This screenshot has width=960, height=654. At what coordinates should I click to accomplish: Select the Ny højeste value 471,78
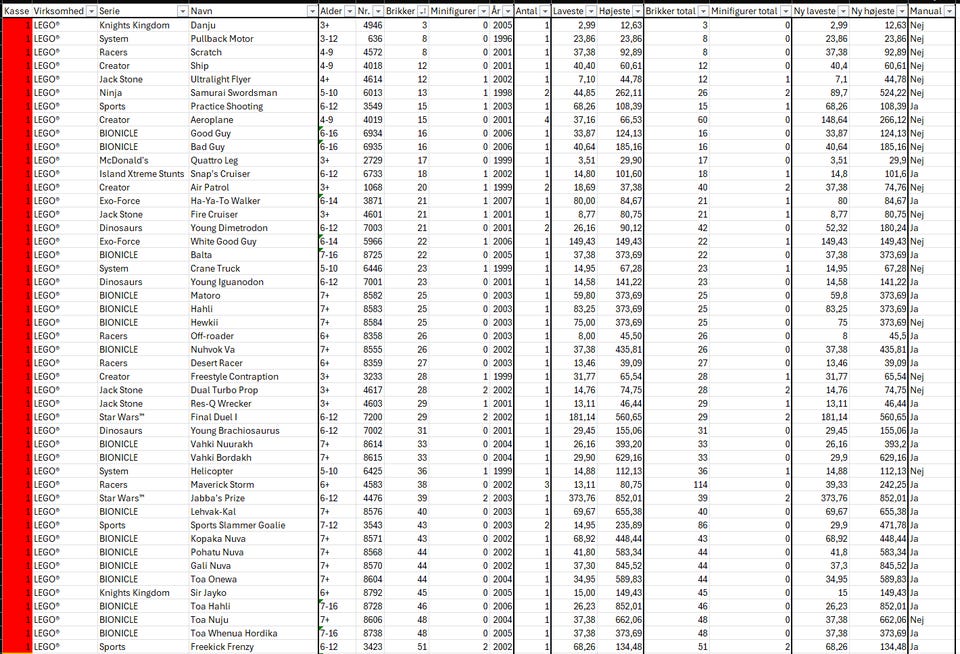point(878,525)
